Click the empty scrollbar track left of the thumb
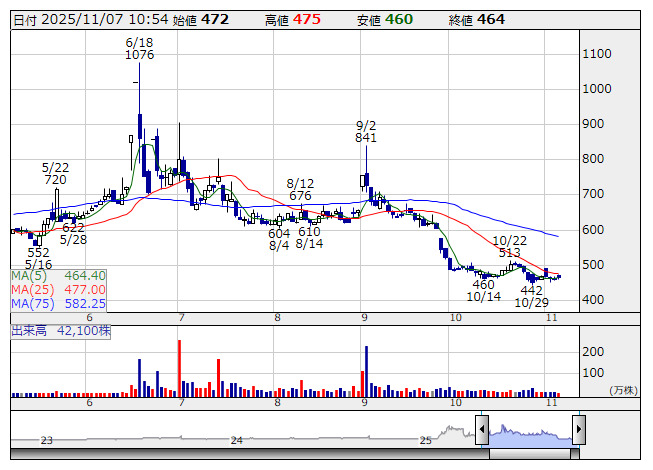653x470 pixels. tap(250, 454)
